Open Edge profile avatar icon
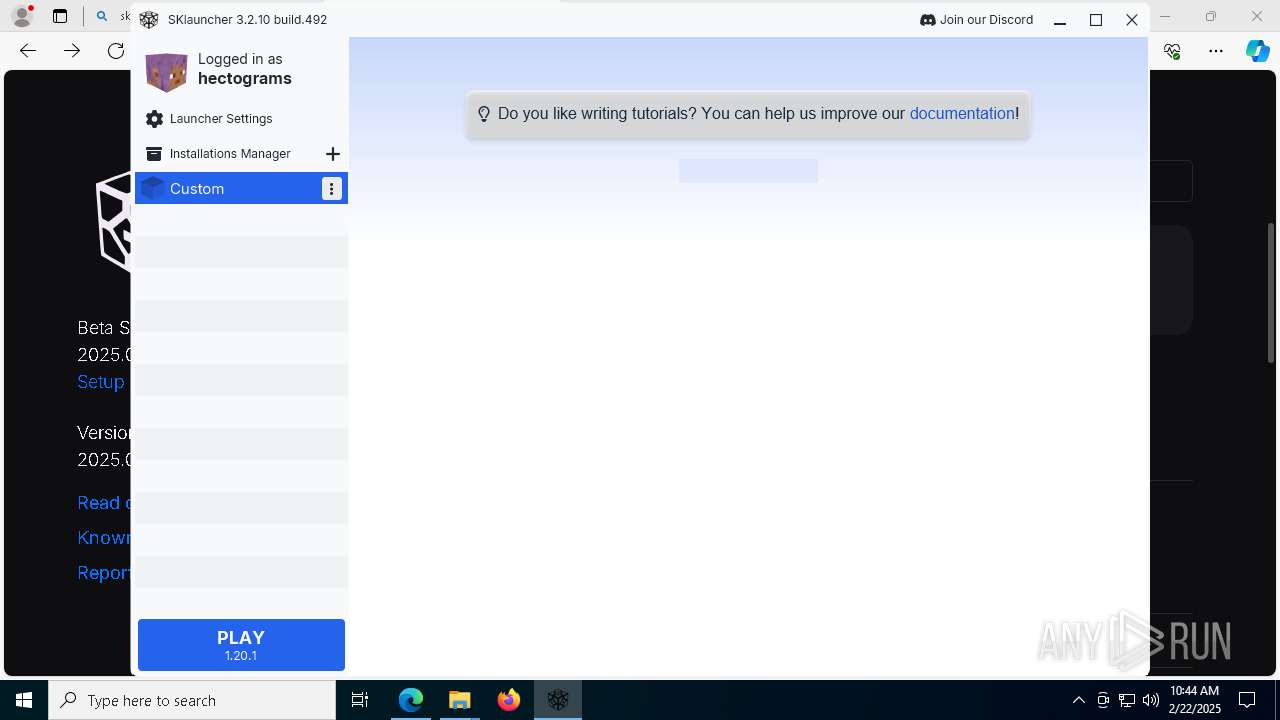Viewport: 1280px width, 720px height. click(x=21, y=16)
